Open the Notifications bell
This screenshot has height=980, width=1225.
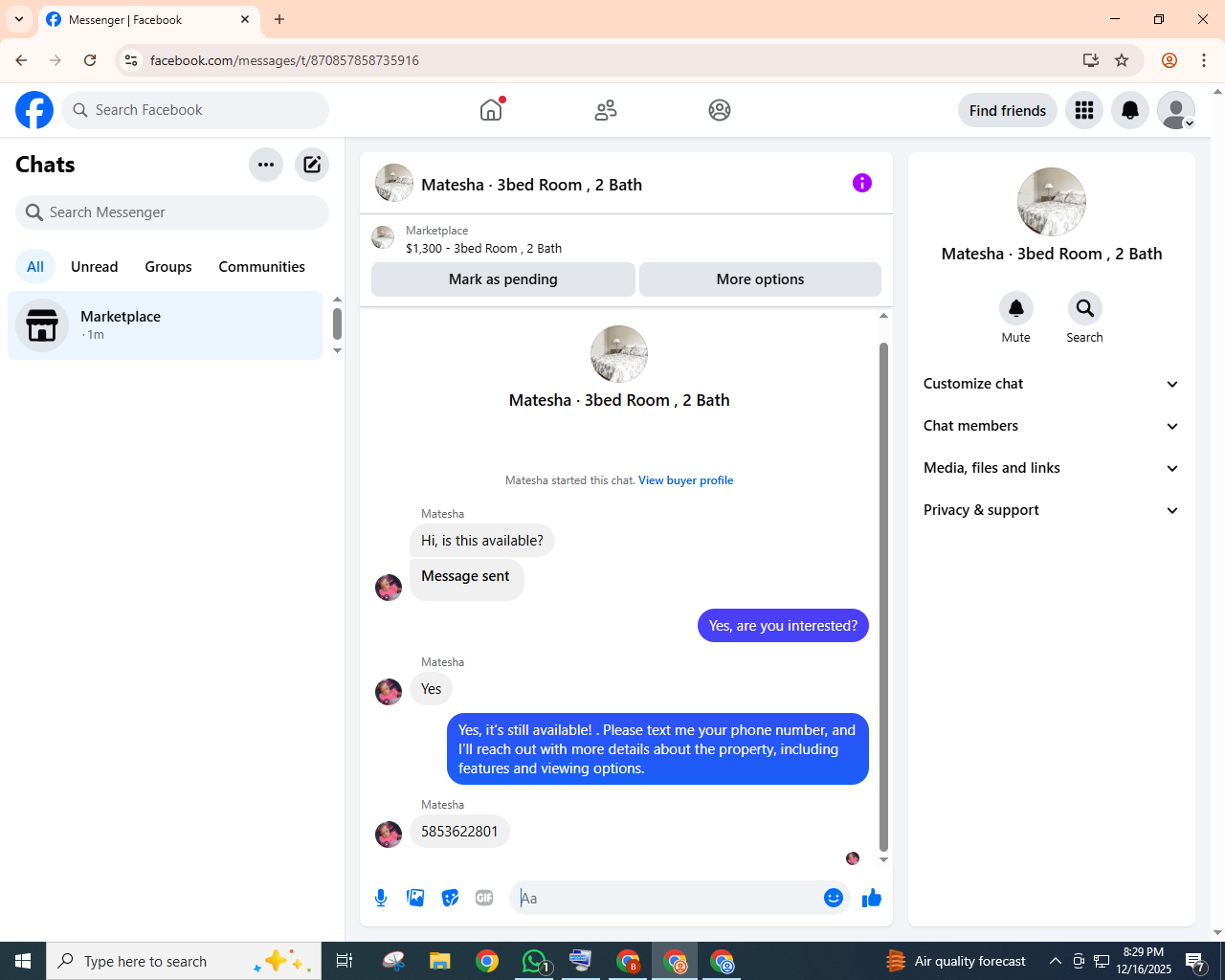click(x=1130, y=110)
